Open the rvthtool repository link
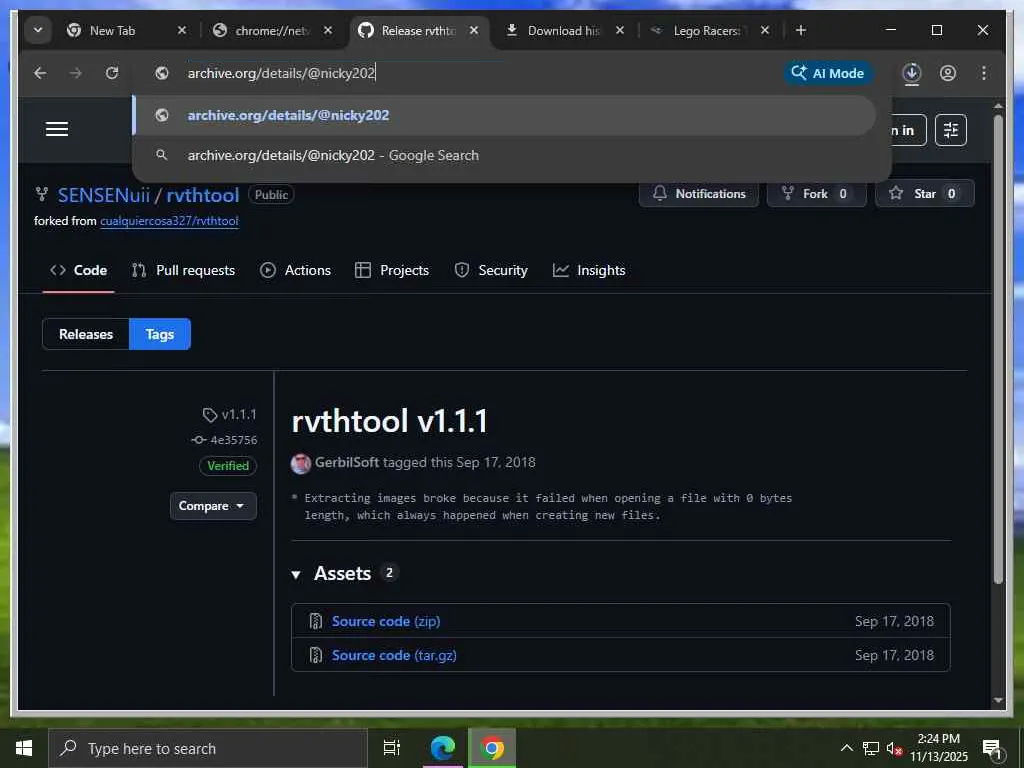 202,195
